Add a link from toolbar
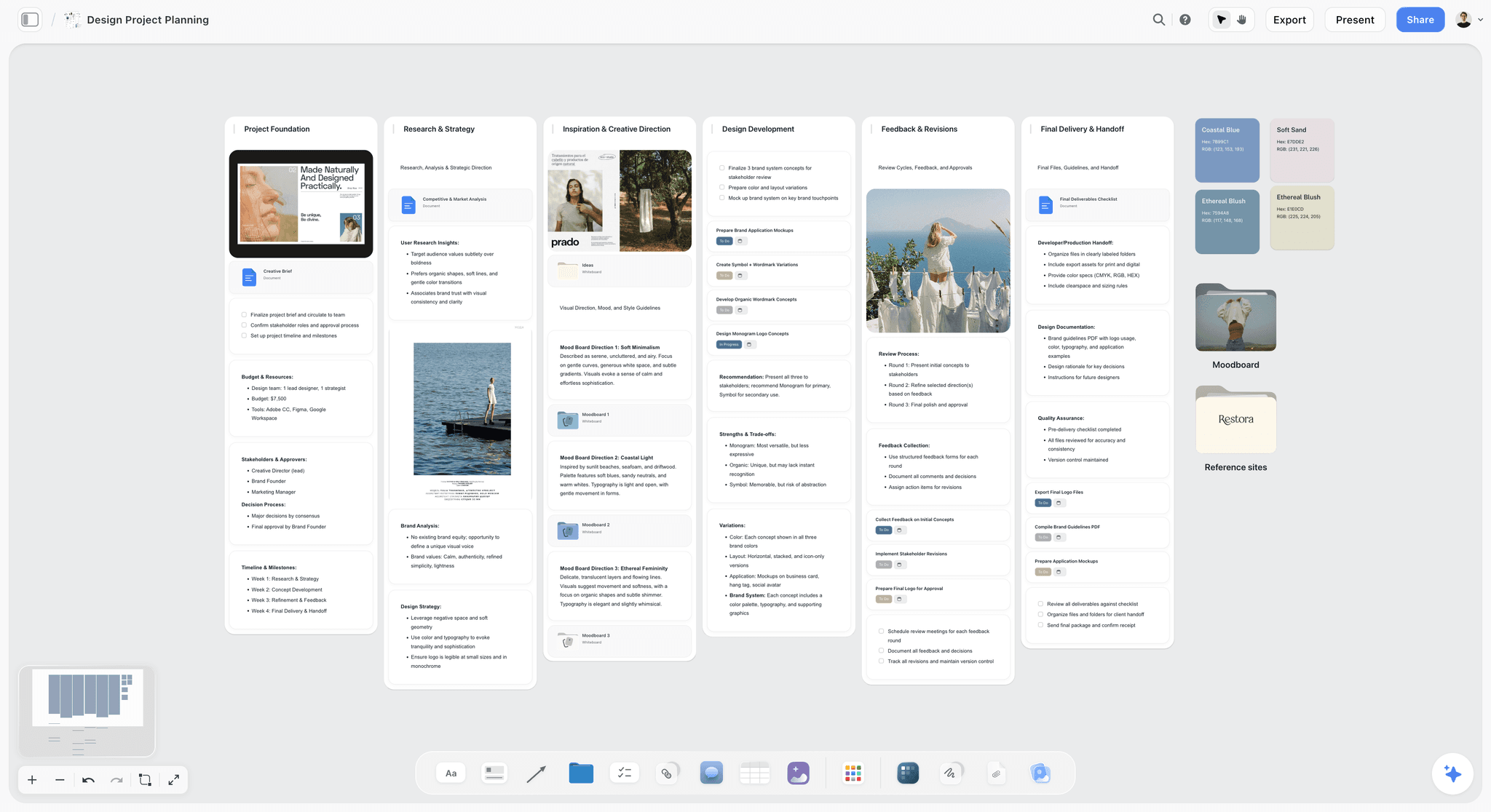Viewport: 1491px width, 812px height. click(667, 773)
